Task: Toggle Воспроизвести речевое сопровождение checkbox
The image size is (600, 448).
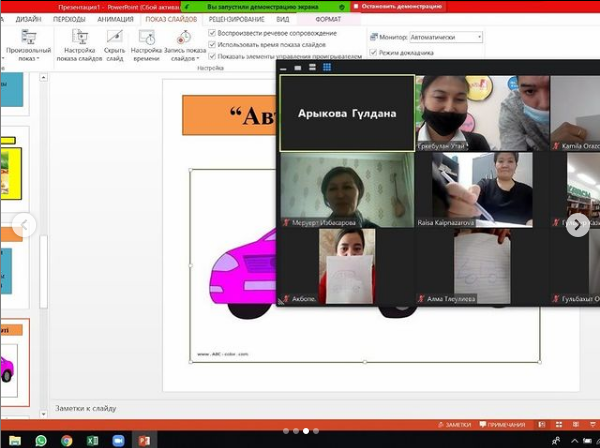Action: 212,33
